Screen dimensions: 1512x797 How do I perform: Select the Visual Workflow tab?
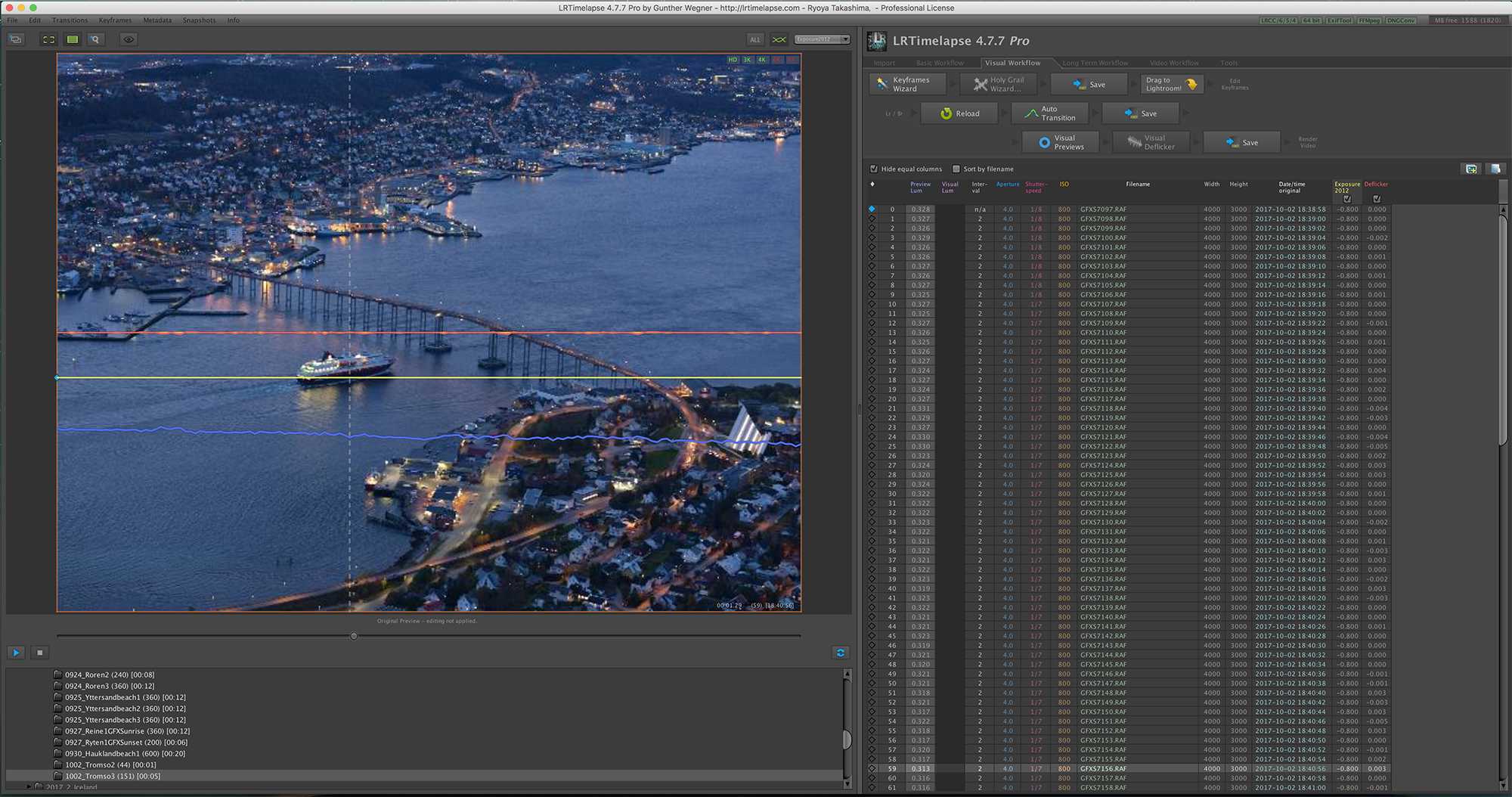click(x=1012, y=63)
